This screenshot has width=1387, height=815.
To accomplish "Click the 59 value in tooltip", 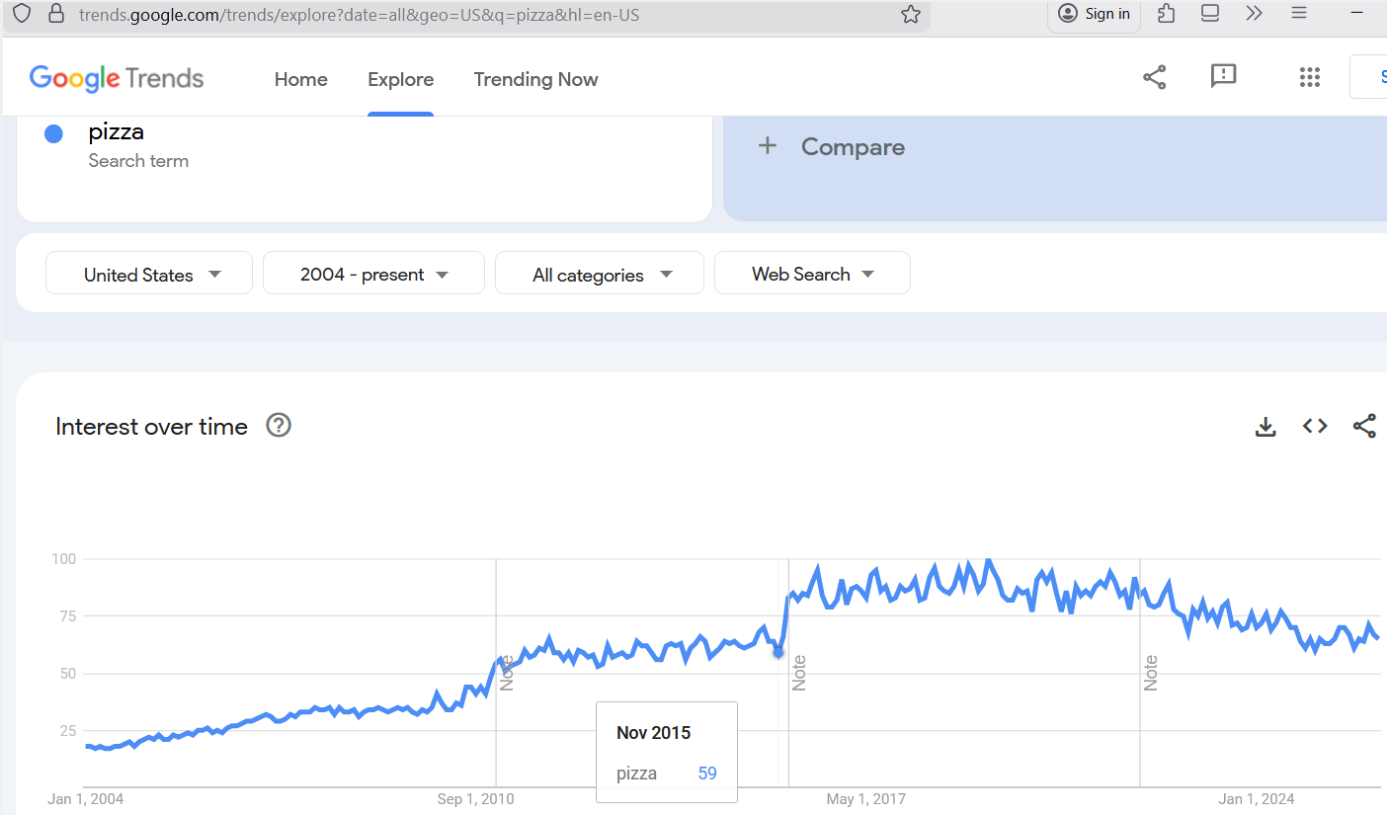I will point(707,773).
